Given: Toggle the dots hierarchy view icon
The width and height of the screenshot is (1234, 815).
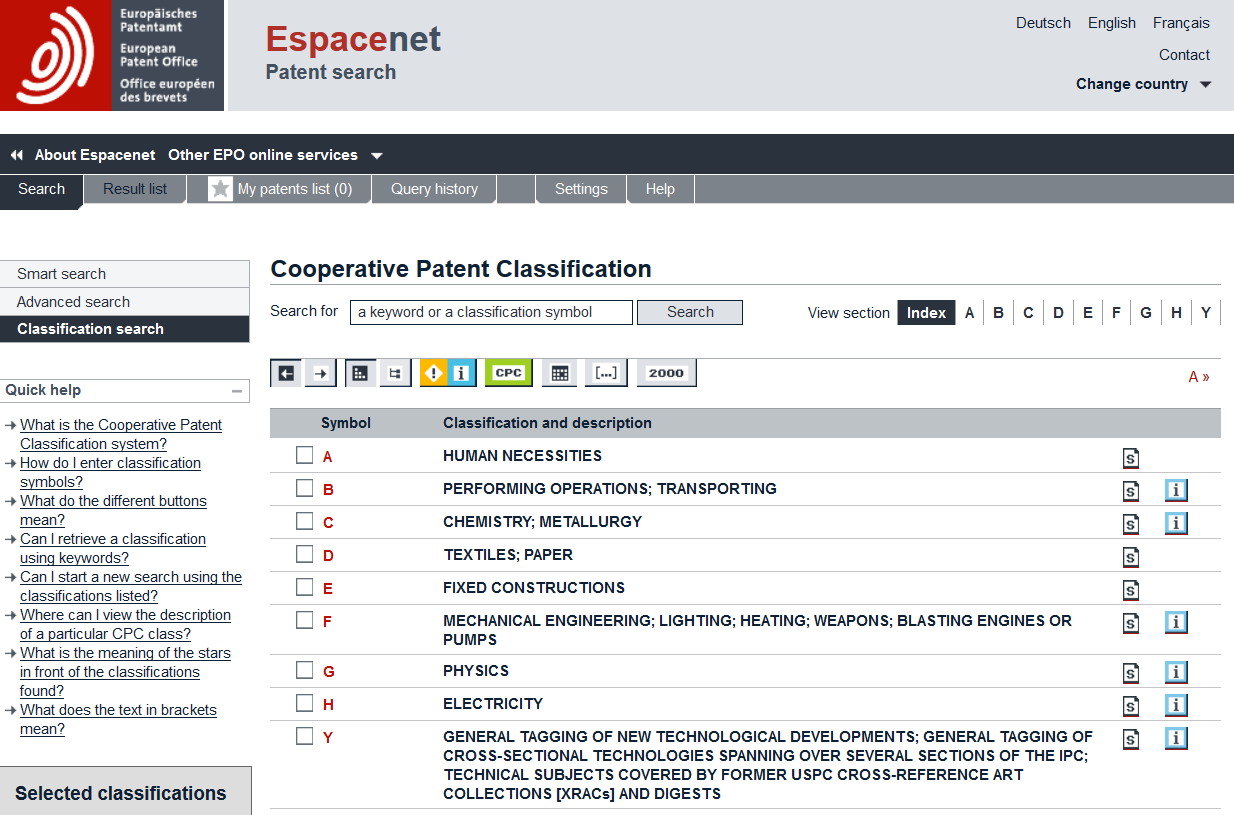Looking at the screenshot, I should coord(361,373).
